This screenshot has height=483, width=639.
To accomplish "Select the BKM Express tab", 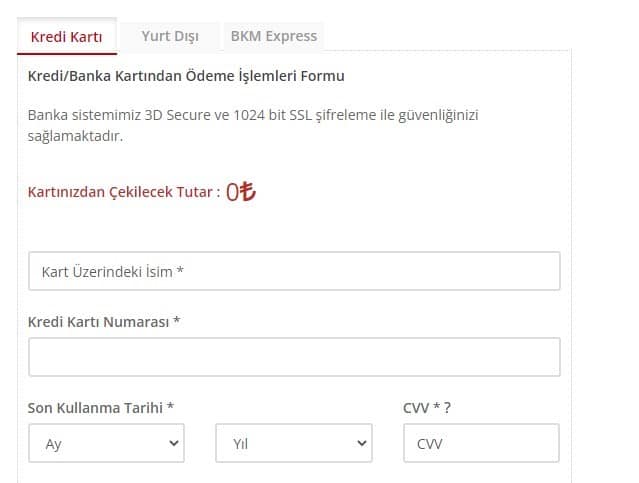I will tap(273, 36).
